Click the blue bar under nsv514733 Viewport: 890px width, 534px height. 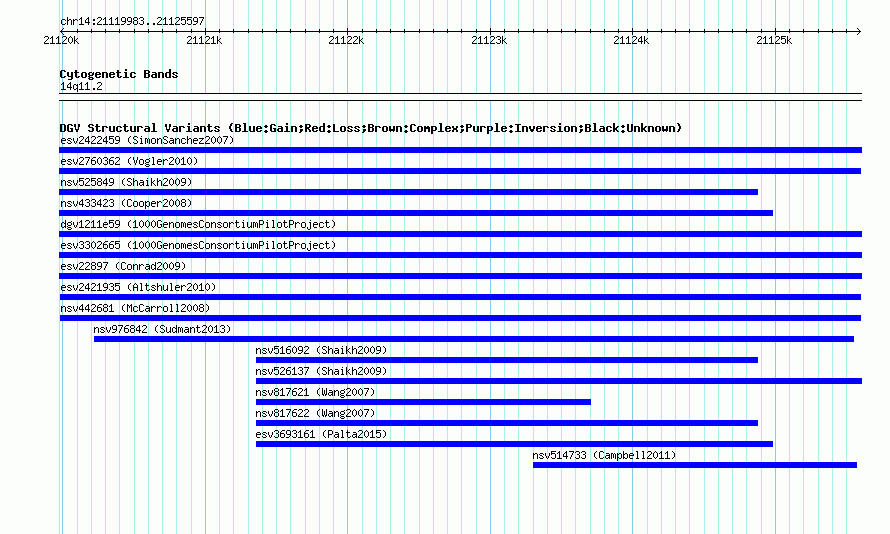click(695, 465)
